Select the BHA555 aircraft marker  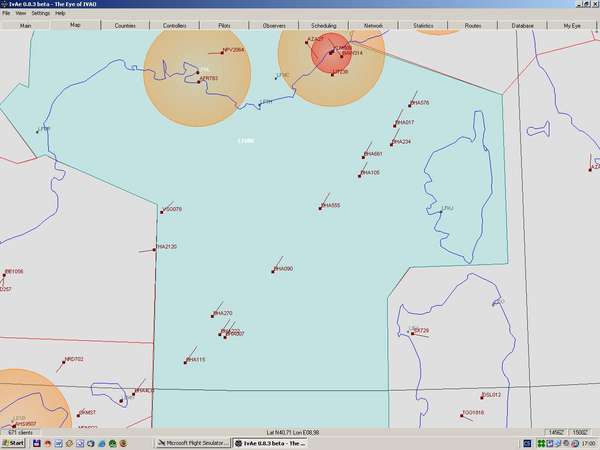click(x=320, y=209)
